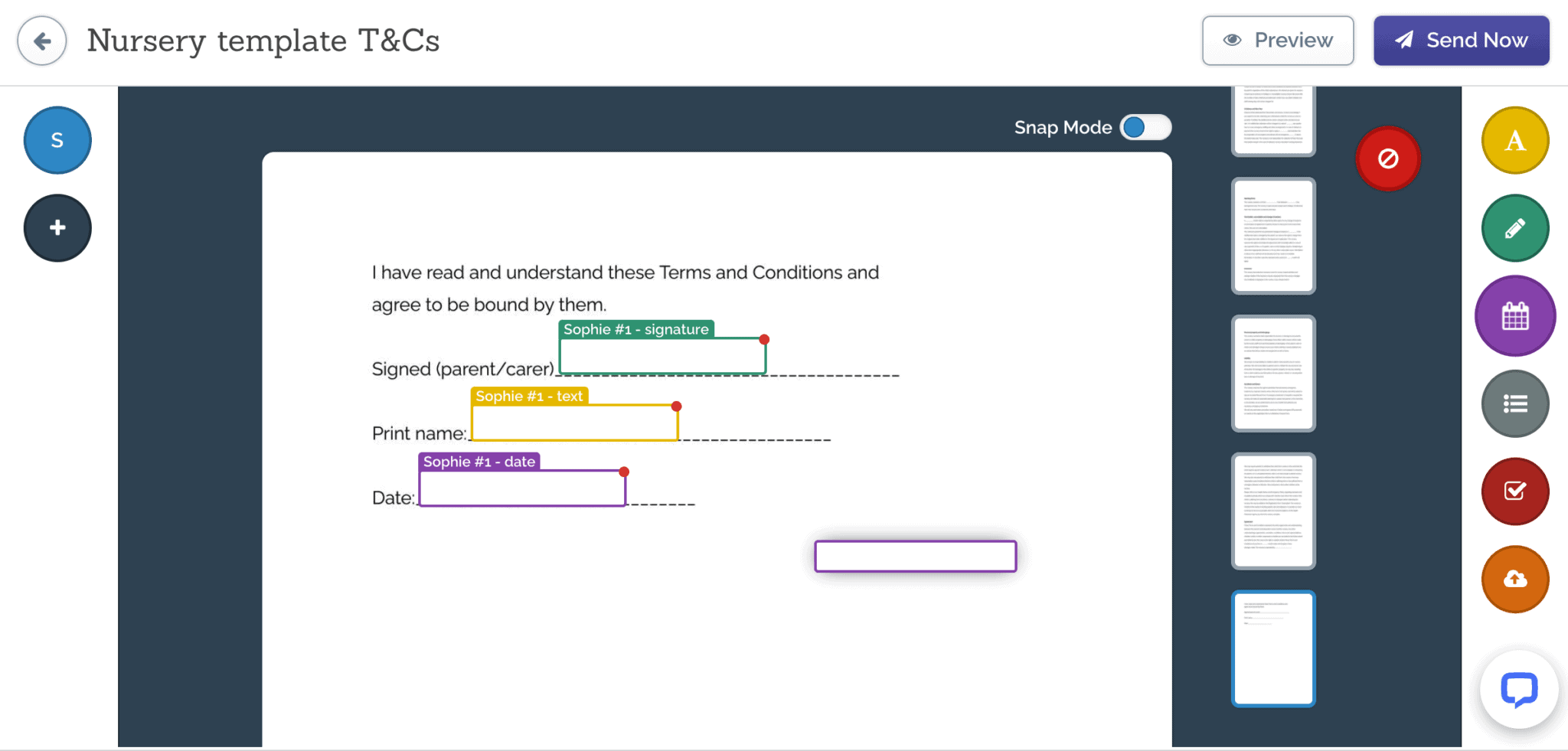The height and width of the screenshot is (751, 1568).
Task: Select the grey list field tool
Action: 1514,403
